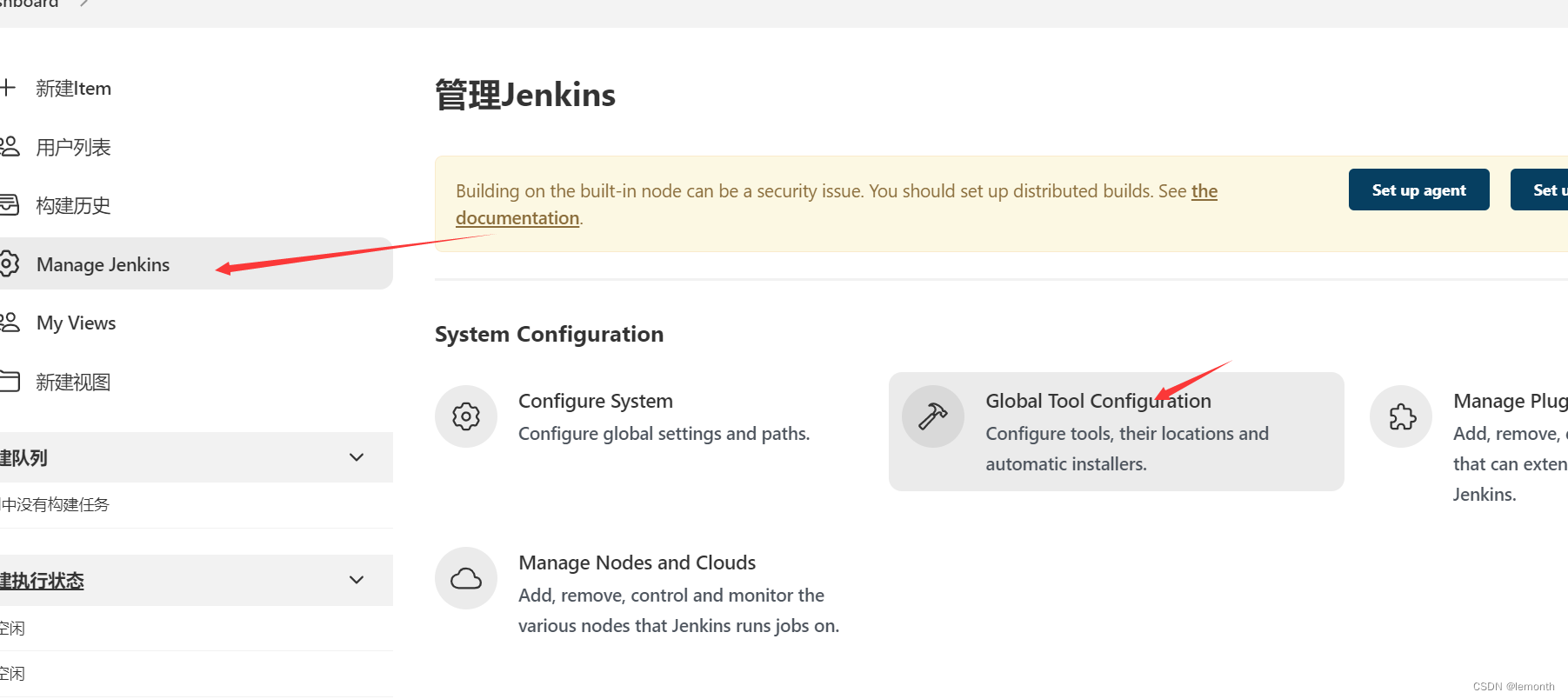Click the Global Tool Configuration hammer icon

pos(933,416)
